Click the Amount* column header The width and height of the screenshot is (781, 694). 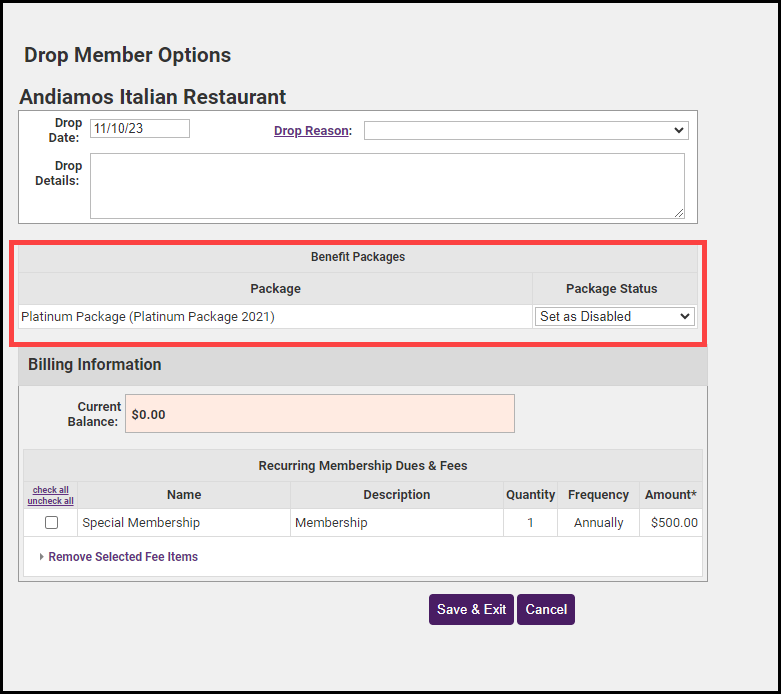click(x=670, y=495)
